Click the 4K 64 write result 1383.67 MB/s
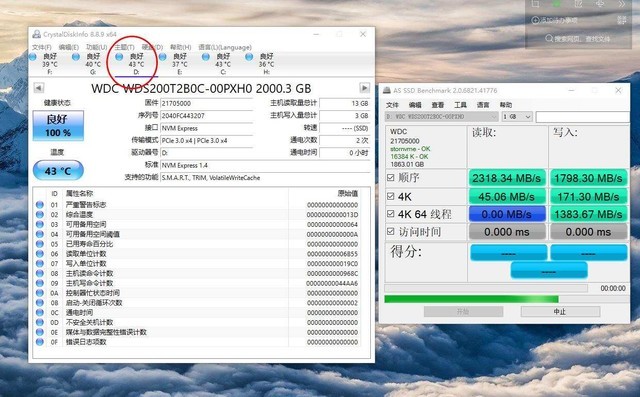This screenshot has height=397, width=640. point(588,214)
